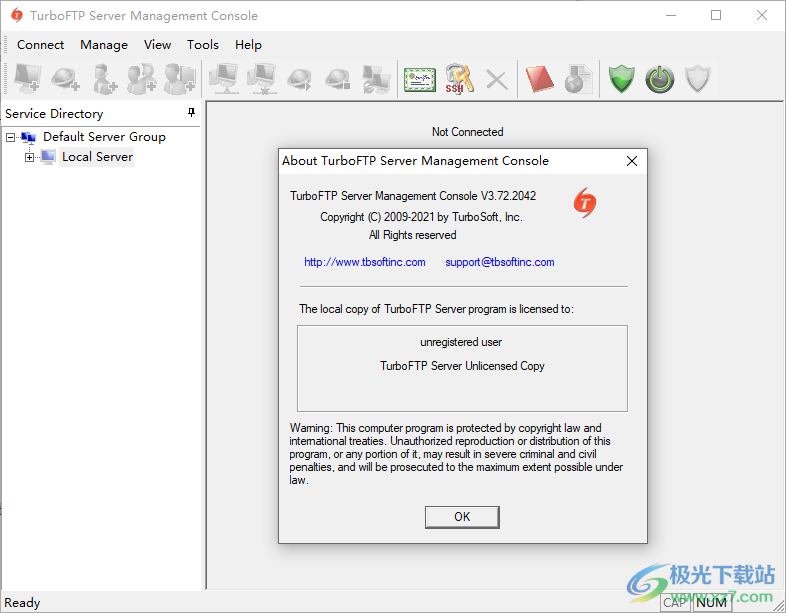Open the Tools menu
Viewport: 786px width, 613px height.
(x=203, y=45)
